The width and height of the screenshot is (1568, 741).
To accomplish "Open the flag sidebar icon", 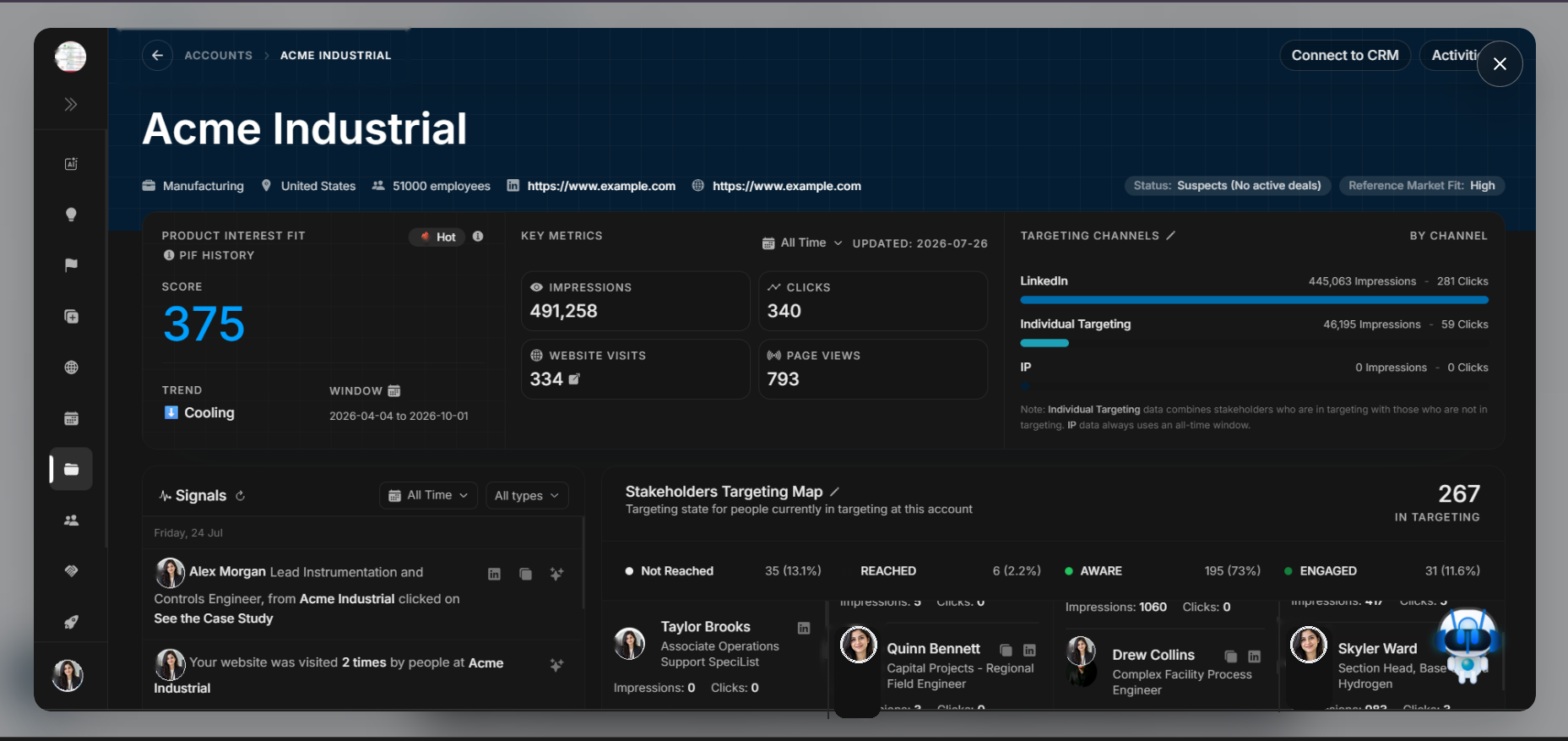I will tap(71, 265).
